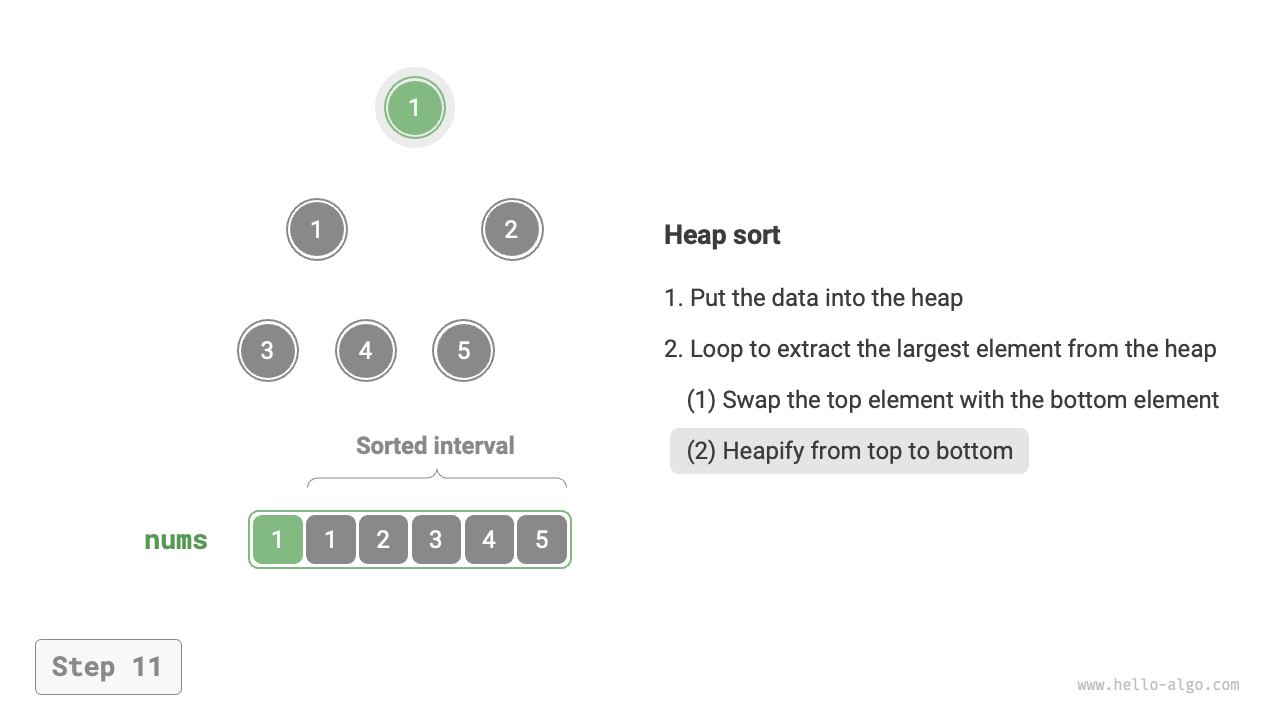Select highlighted "Heapify from top to bottom" step
Image resolution: width=1280 pixels, height=720 pixels.
click(x=849, y=451)
